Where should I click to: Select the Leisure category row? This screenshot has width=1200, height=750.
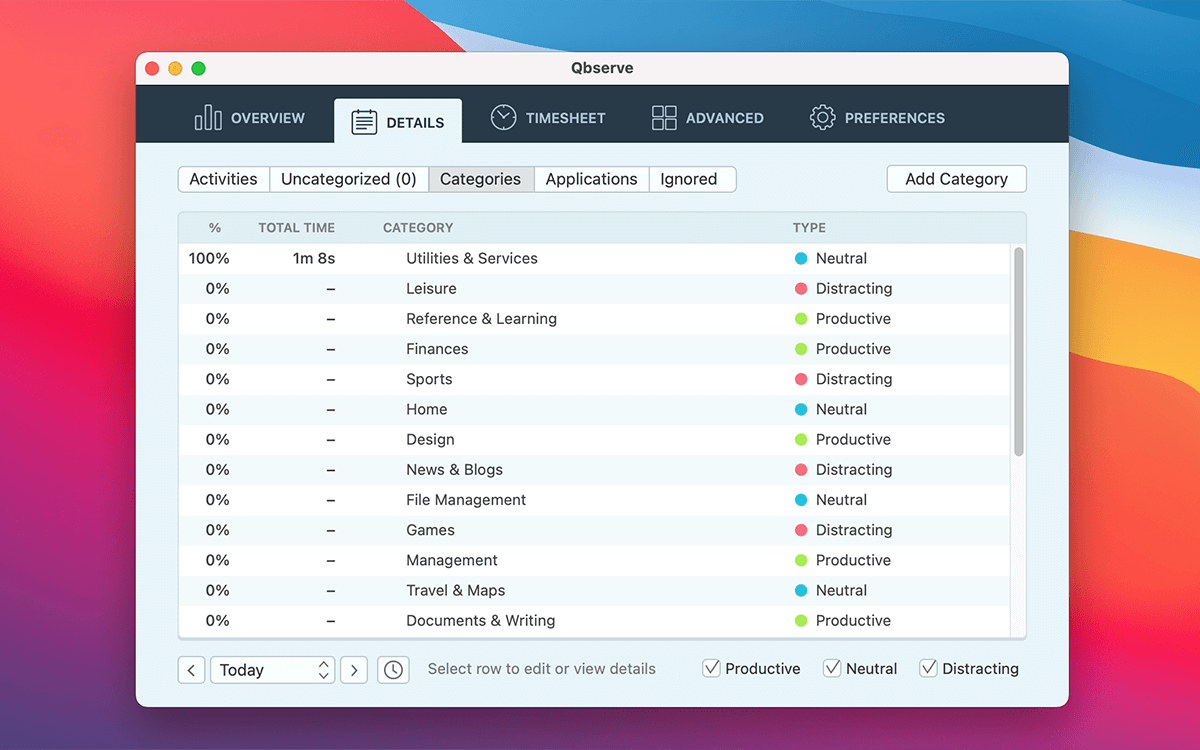point(595,288)
